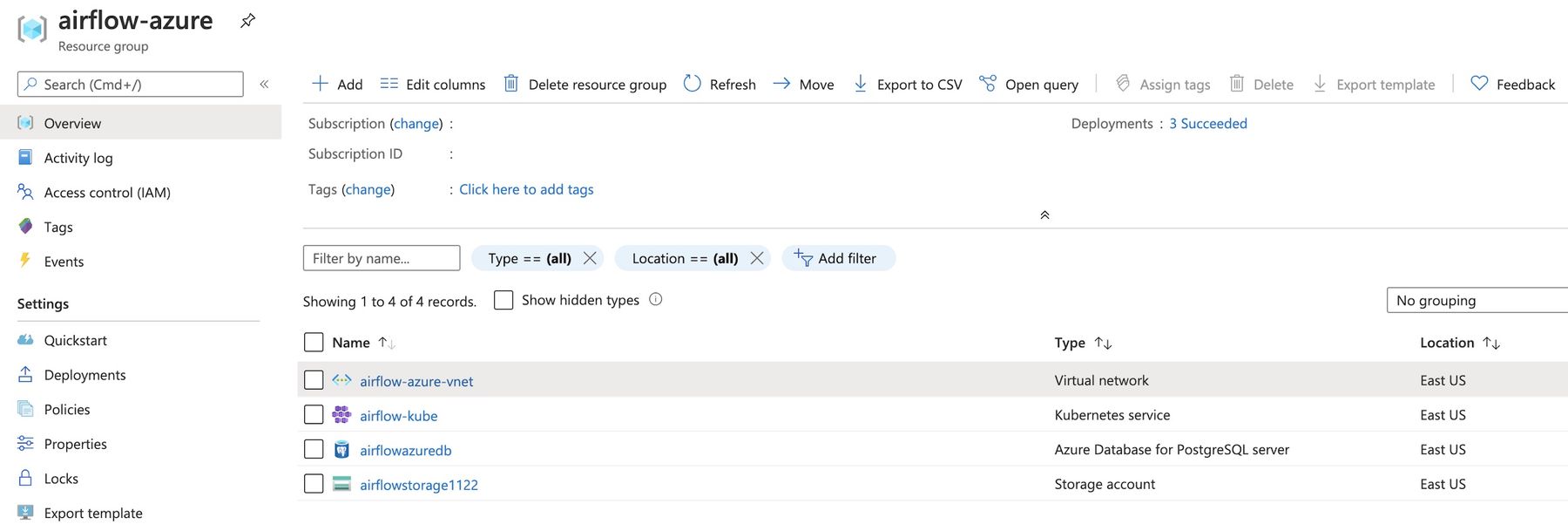The image size is (1568, 531).
Task: Enable the Show hidden types checkbox
Action: (x=504, y=300)
